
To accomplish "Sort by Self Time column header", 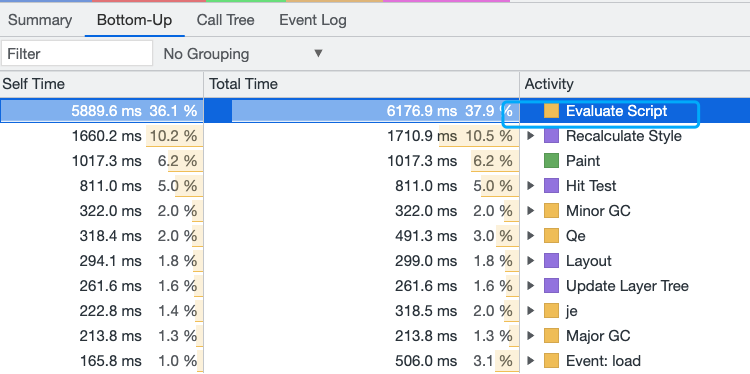I will click(102, 84).
